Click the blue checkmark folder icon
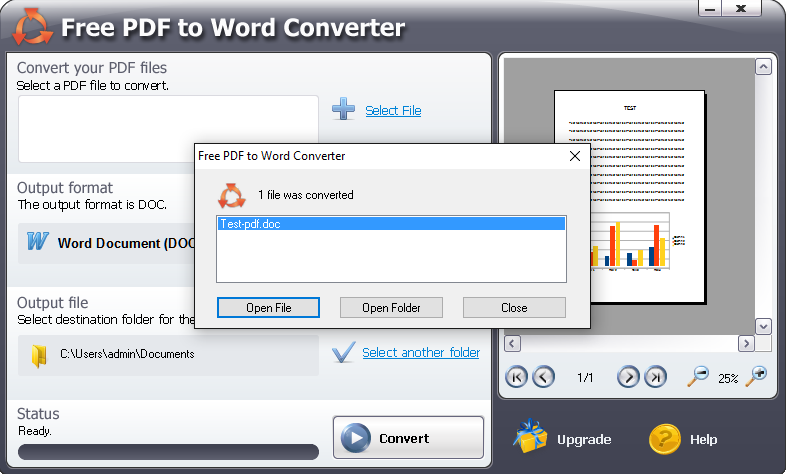 344,352
